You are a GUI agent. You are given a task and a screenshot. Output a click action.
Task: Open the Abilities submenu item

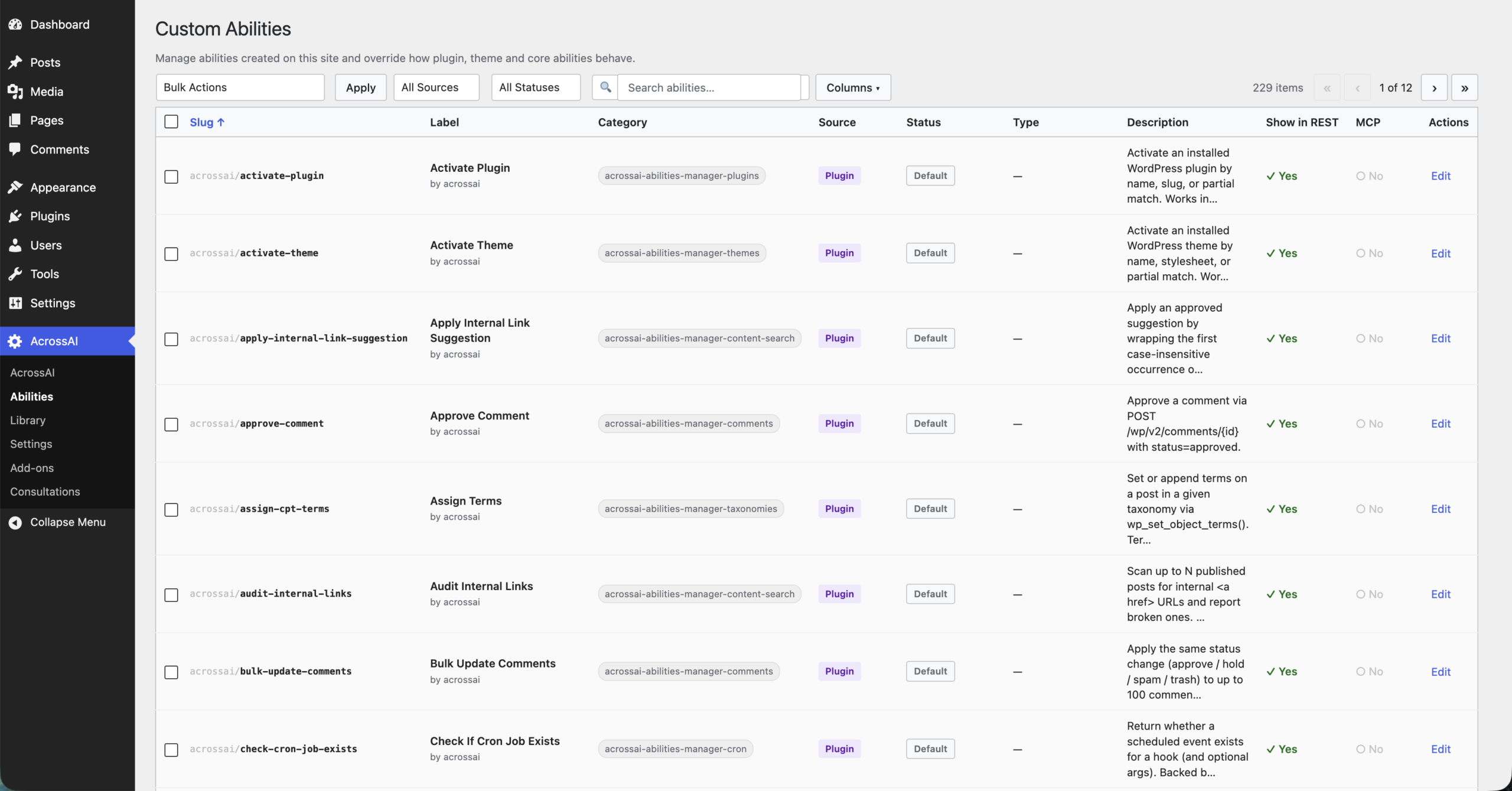[x=32, y=396]
